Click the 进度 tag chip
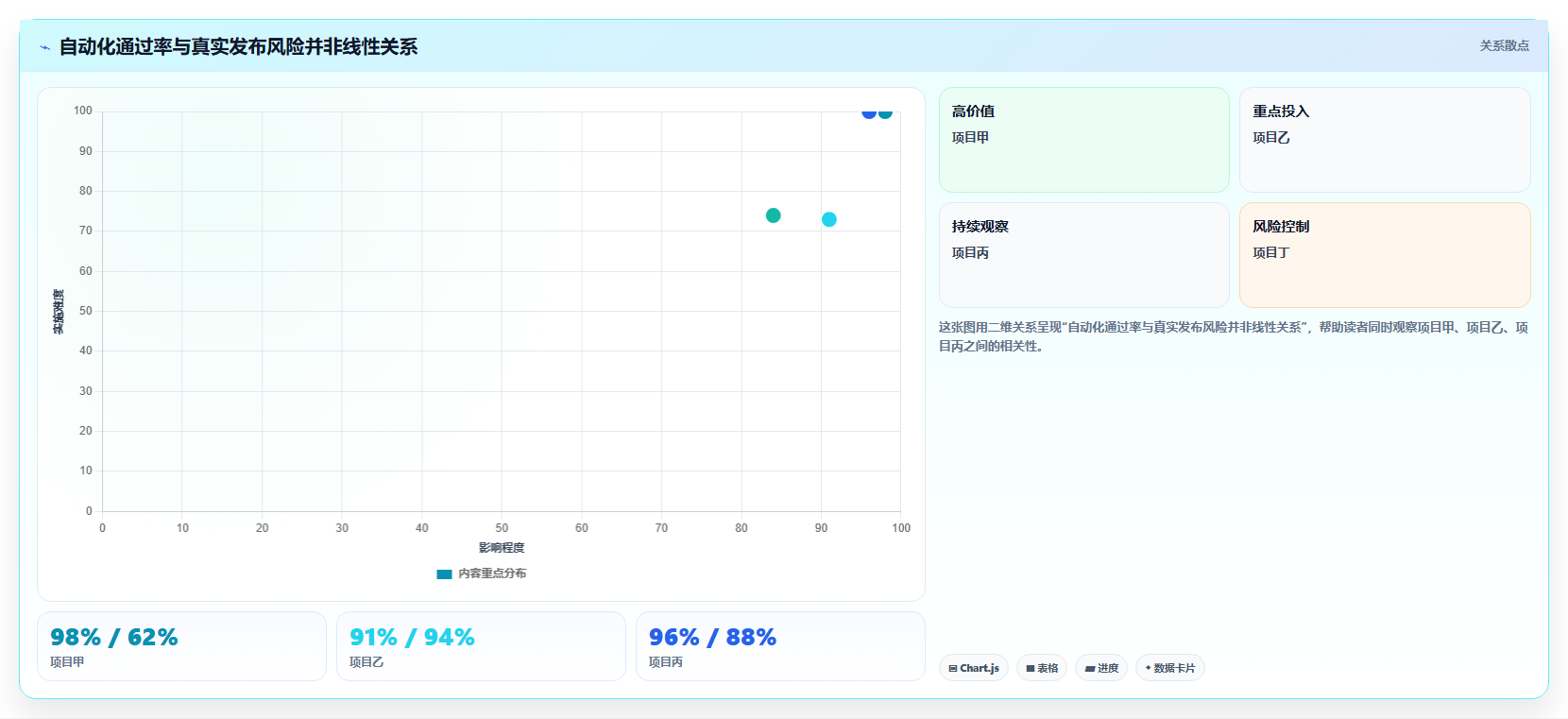This screenshot has width=1568, height=719. (x=1101, y=668)
